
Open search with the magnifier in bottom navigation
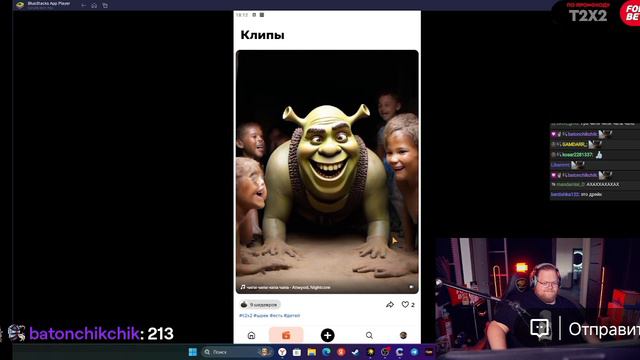click(369, 336)
